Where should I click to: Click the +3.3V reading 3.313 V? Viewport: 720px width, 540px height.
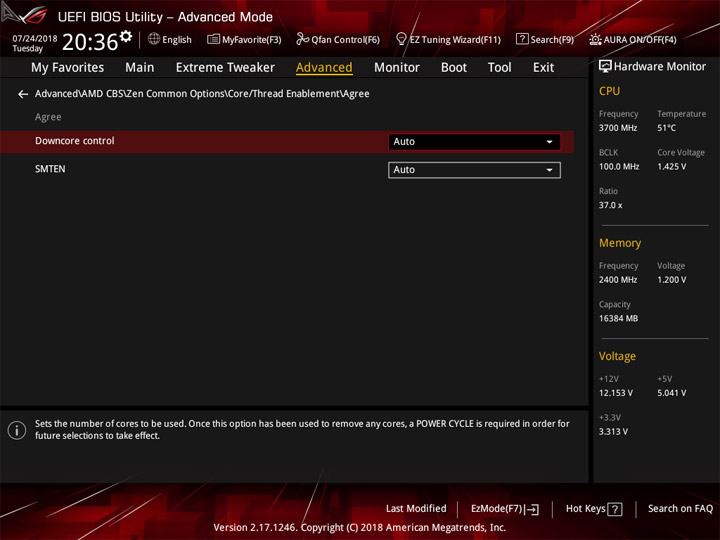tap(613, 432)
